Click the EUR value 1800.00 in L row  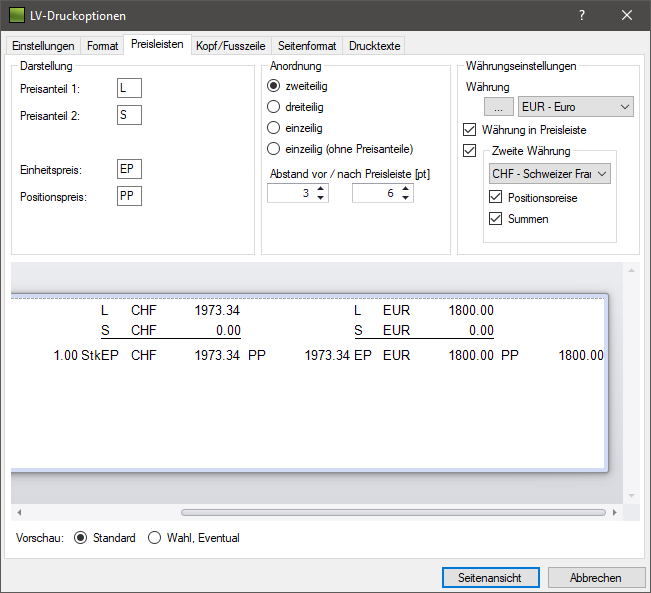tap(471, 310)
